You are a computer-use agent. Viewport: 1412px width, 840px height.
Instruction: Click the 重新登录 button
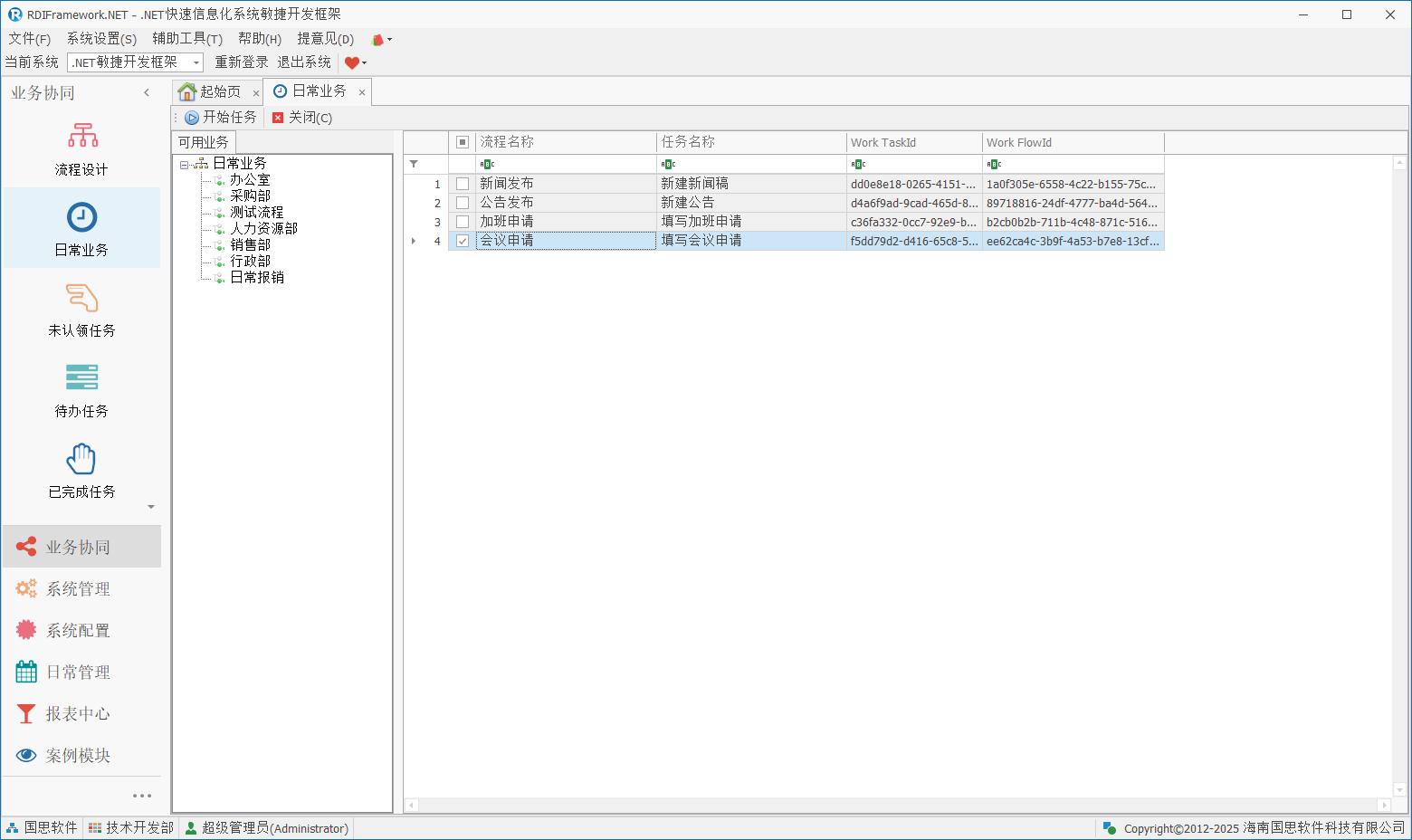pyautogui.click(x=242, y=62)
